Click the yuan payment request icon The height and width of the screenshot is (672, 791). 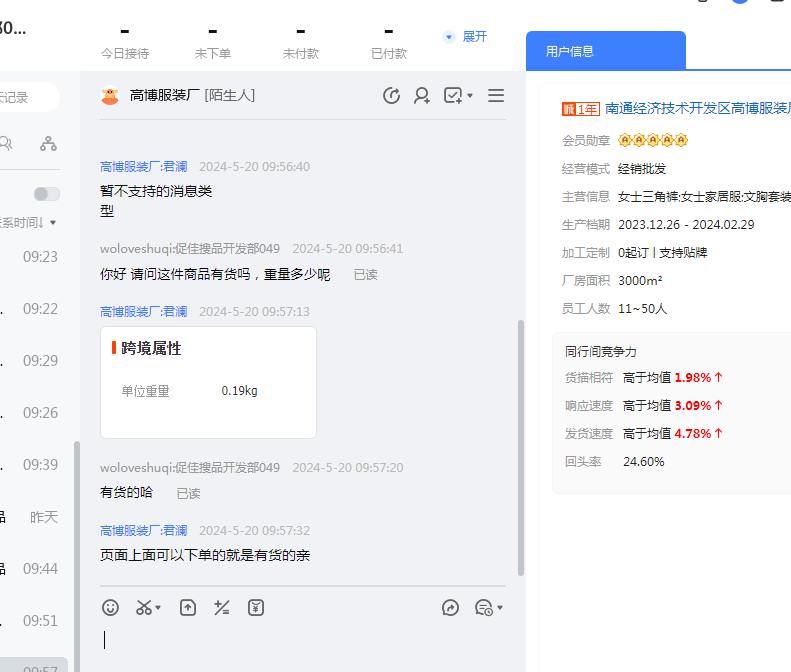[x=256, y=607]
